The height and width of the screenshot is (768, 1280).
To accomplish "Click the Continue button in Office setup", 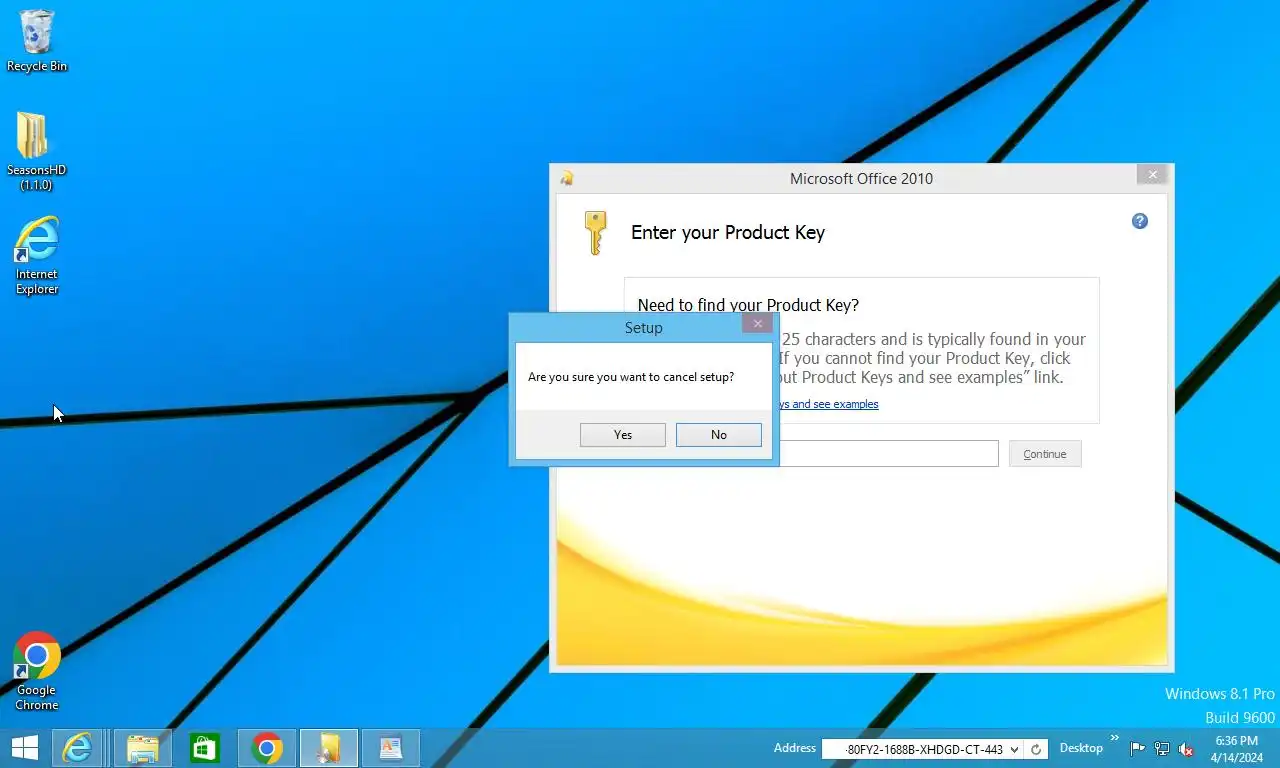I will (1045, 454).
